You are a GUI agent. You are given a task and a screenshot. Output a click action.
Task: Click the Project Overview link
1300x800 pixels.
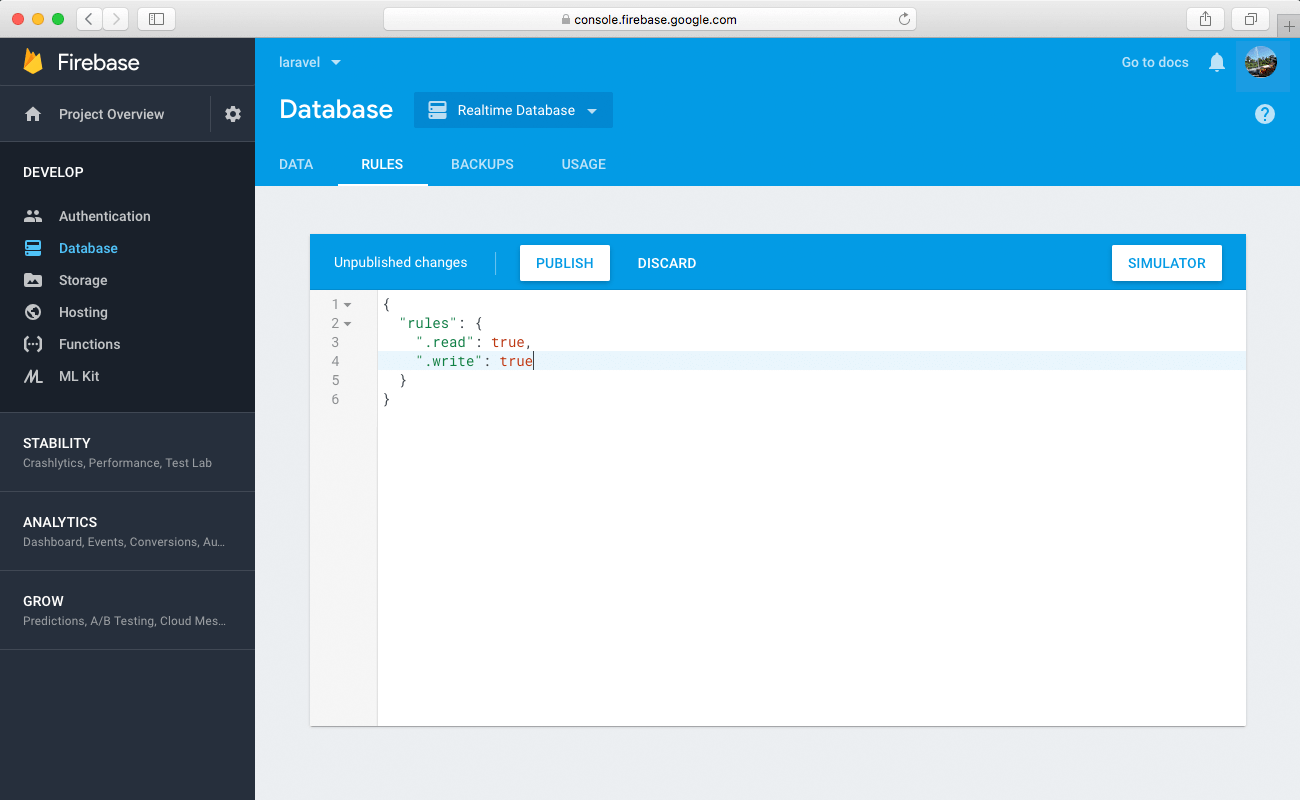[111, 114]
